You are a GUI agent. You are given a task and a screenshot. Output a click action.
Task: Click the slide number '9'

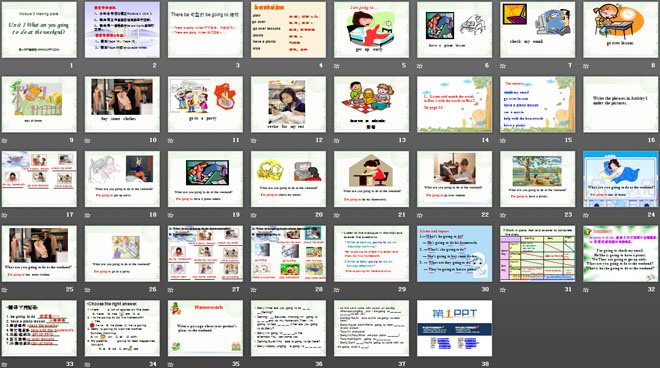click(x=71, y=140)
